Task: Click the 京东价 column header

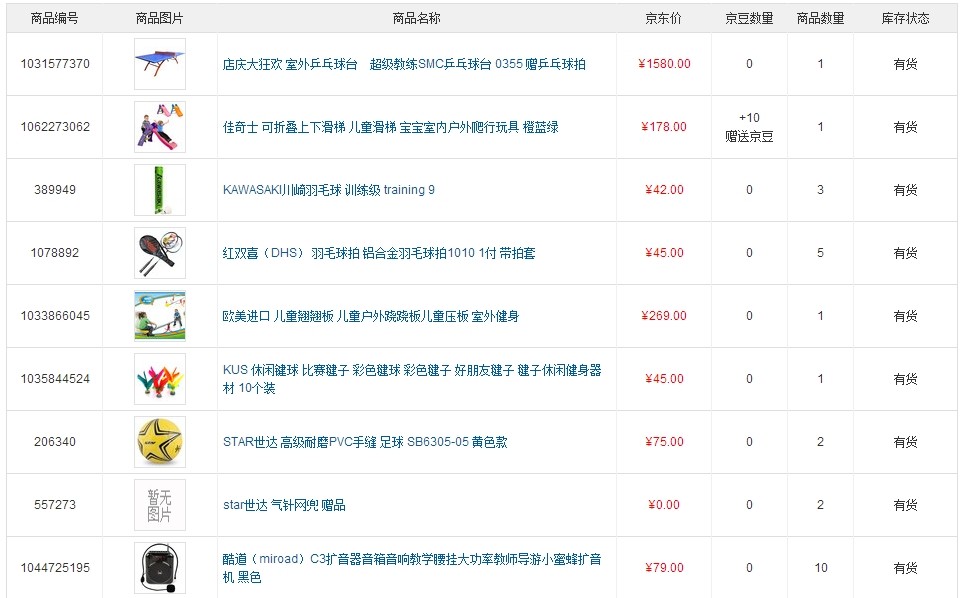Action: click(x=663, y=18)
